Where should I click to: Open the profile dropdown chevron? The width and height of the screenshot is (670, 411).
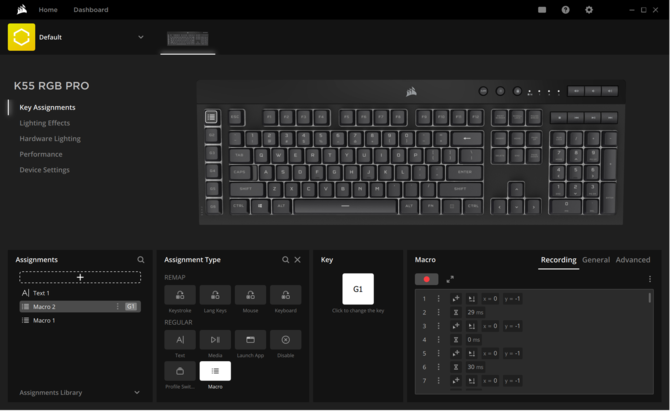pos(141,37)
